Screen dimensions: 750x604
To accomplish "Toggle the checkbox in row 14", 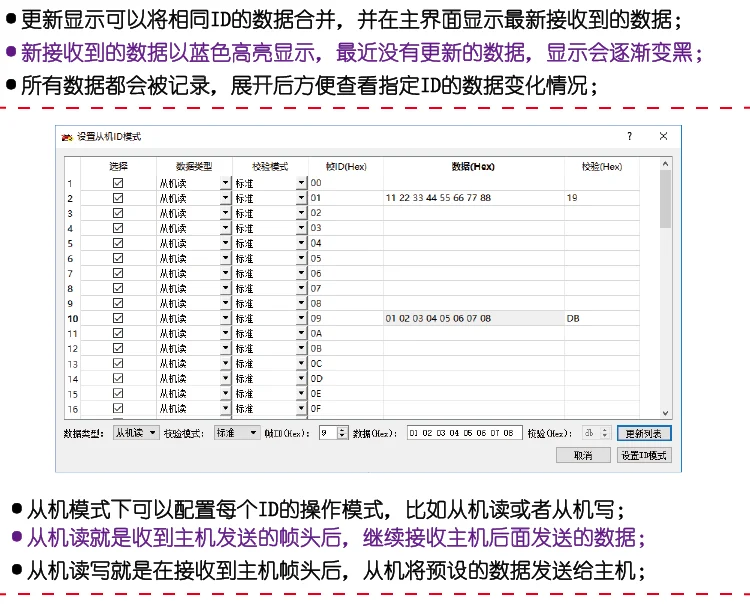I will coord(118,378).
